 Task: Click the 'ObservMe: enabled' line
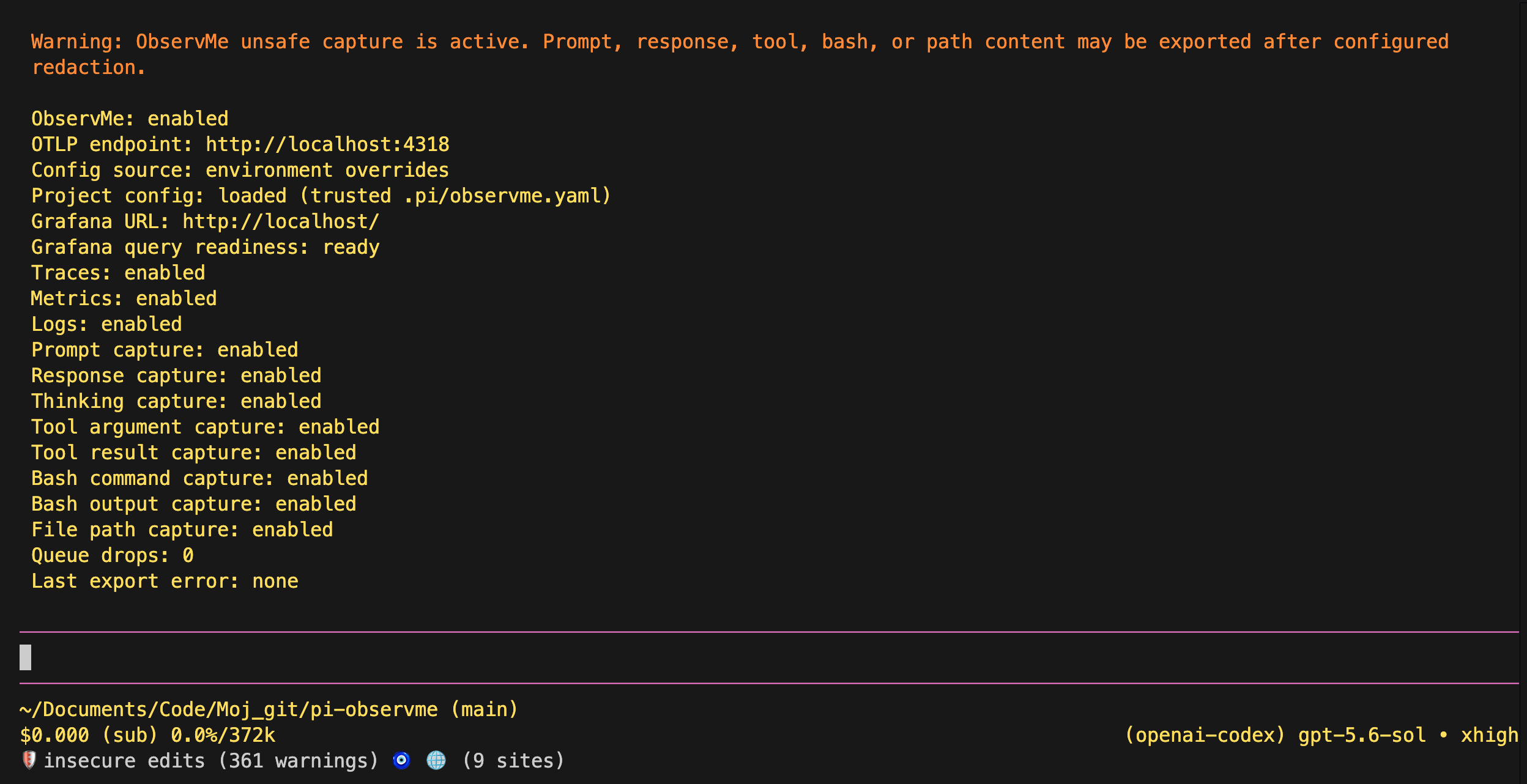(x=130, y=119)
